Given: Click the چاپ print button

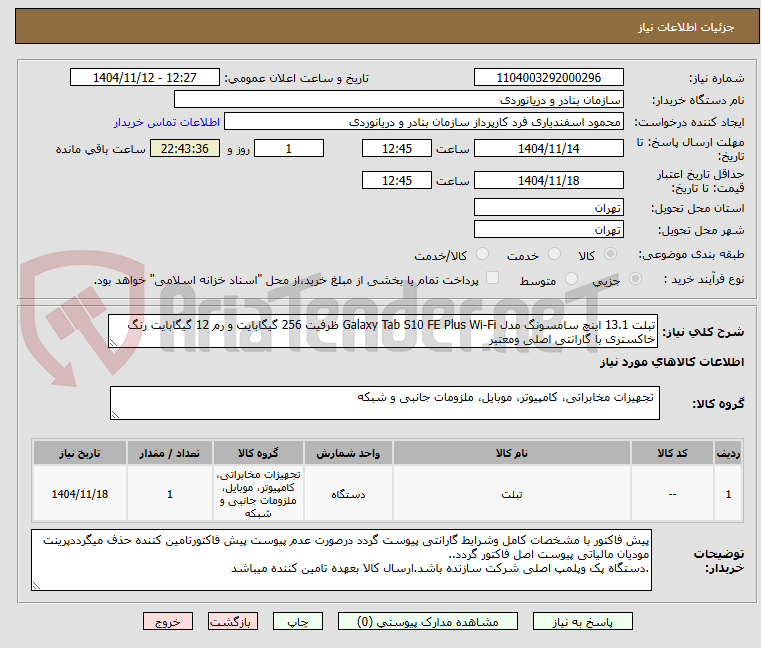Looking at the screenshot, I should pyautogui.click(x=298, y=621).
